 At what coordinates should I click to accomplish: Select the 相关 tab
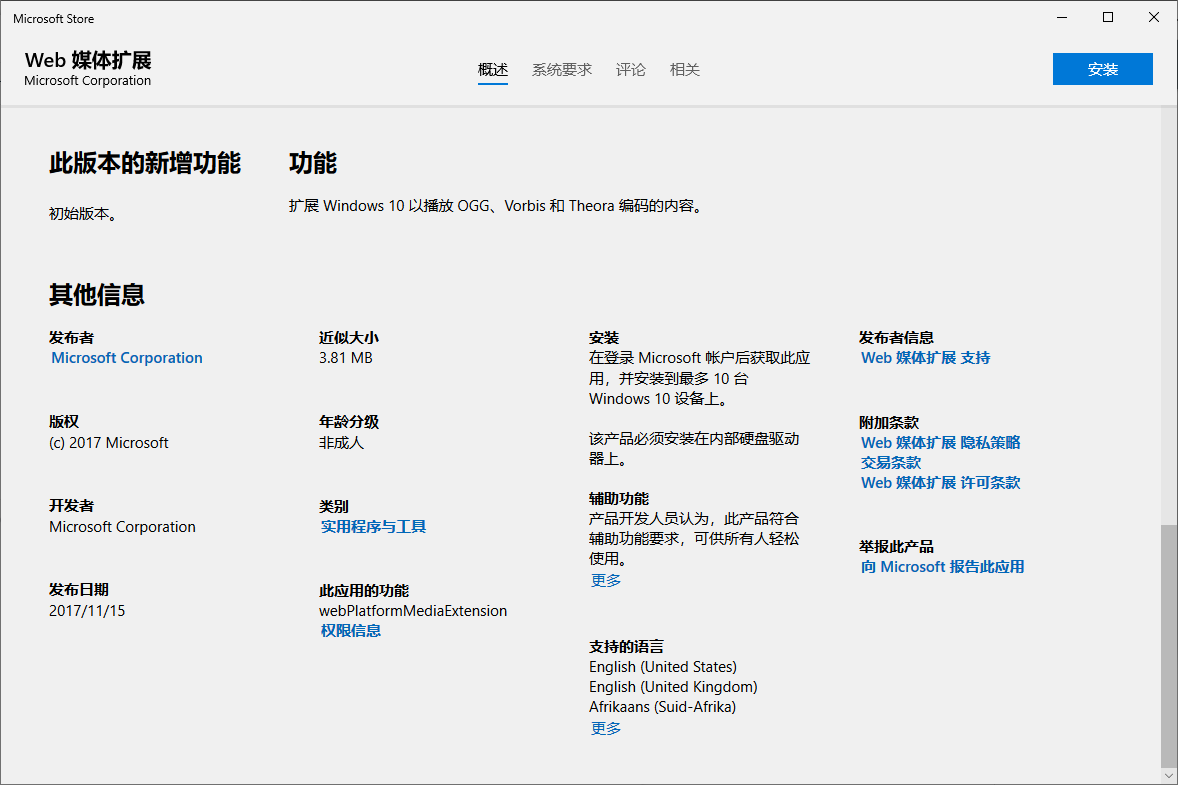pos(685,70)
